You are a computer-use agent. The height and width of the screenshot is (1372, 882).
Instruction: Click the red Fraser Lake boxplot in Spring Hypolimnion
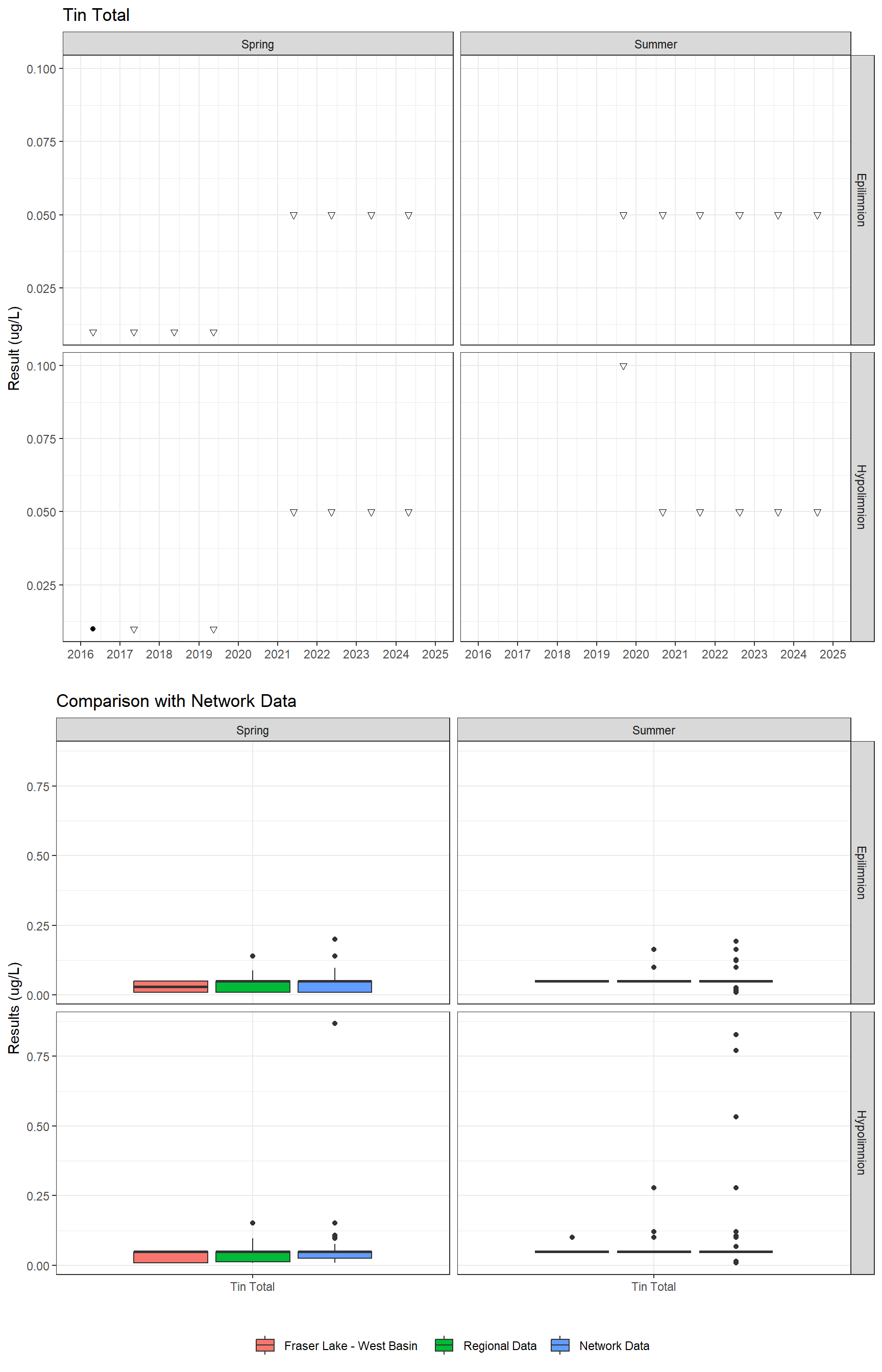[x=170, y=1256]
